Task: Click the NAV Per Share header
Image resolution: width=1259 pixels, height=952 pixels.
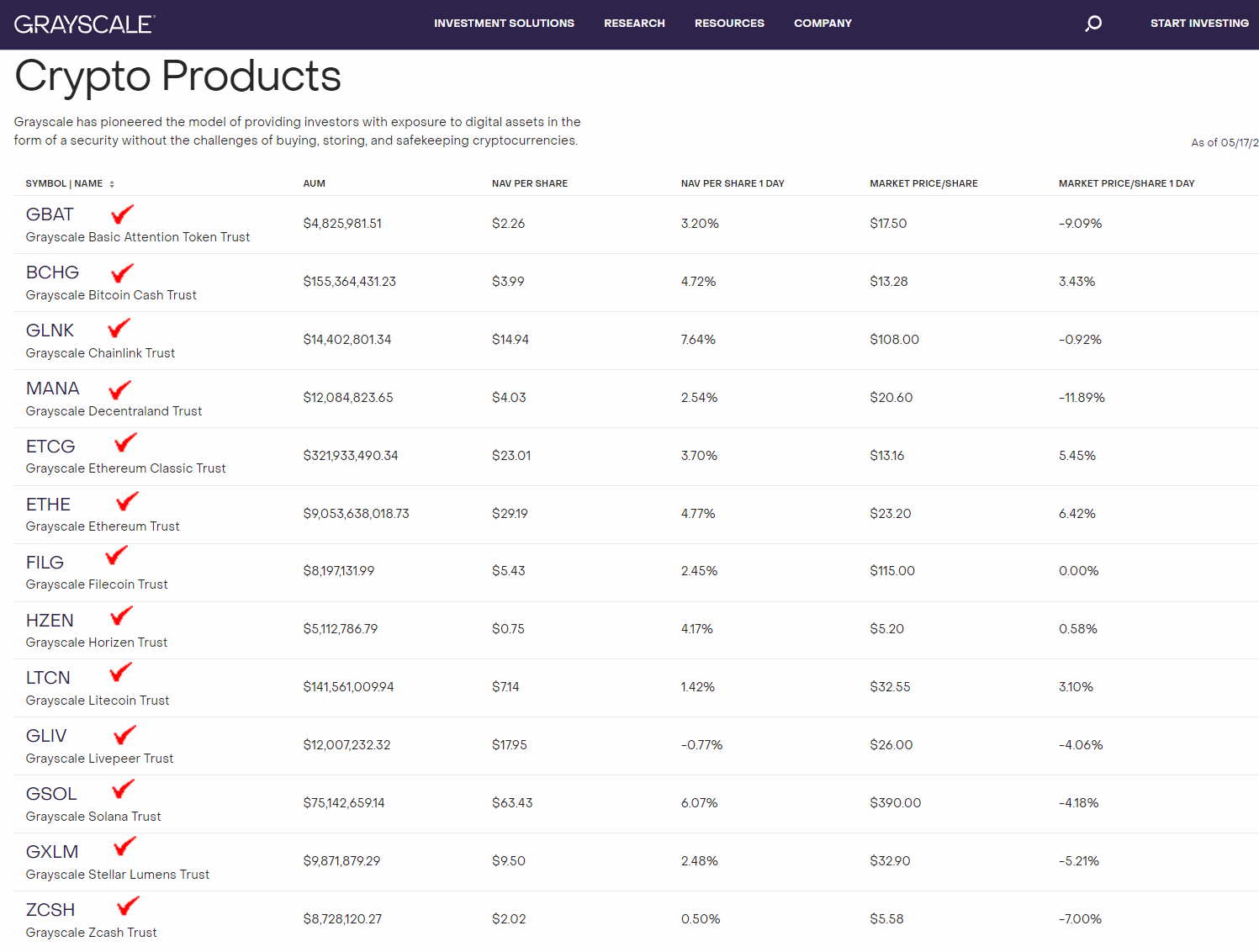Action: click(x=529, y=183)
